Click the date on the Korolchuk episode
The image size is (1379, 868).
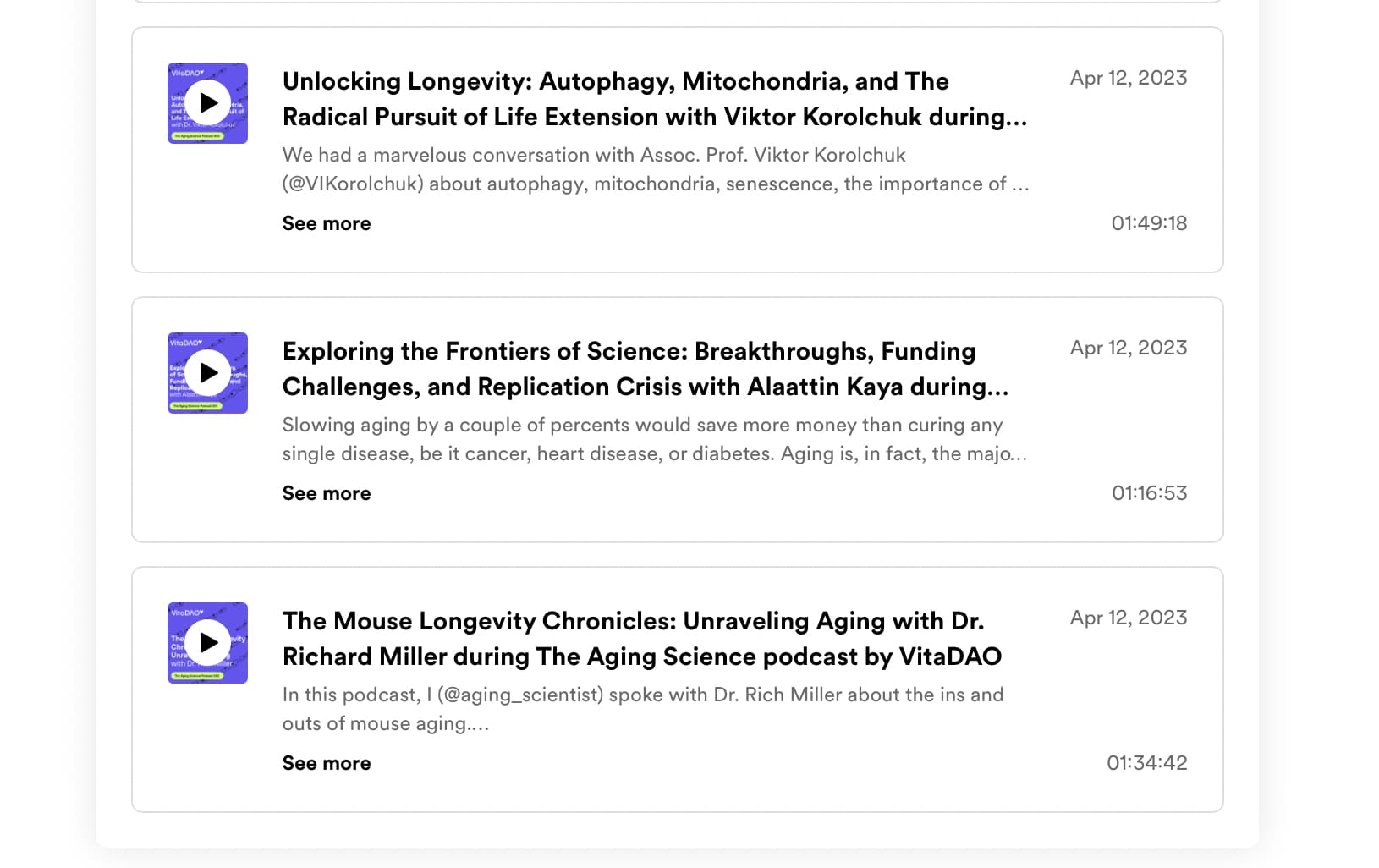[1129, 78]
